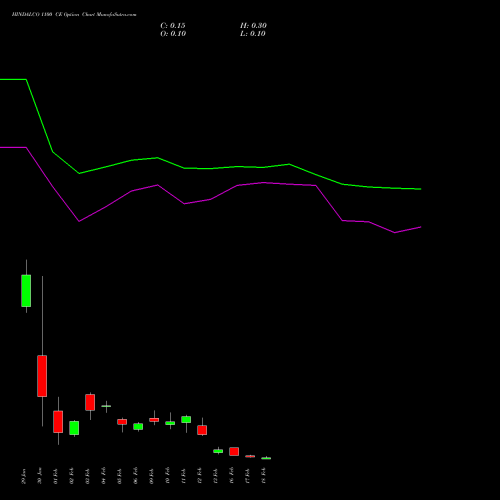500x500 pixels.
Task: Click the small green candle for 13 Feb
Action: (x=218, y=451)
